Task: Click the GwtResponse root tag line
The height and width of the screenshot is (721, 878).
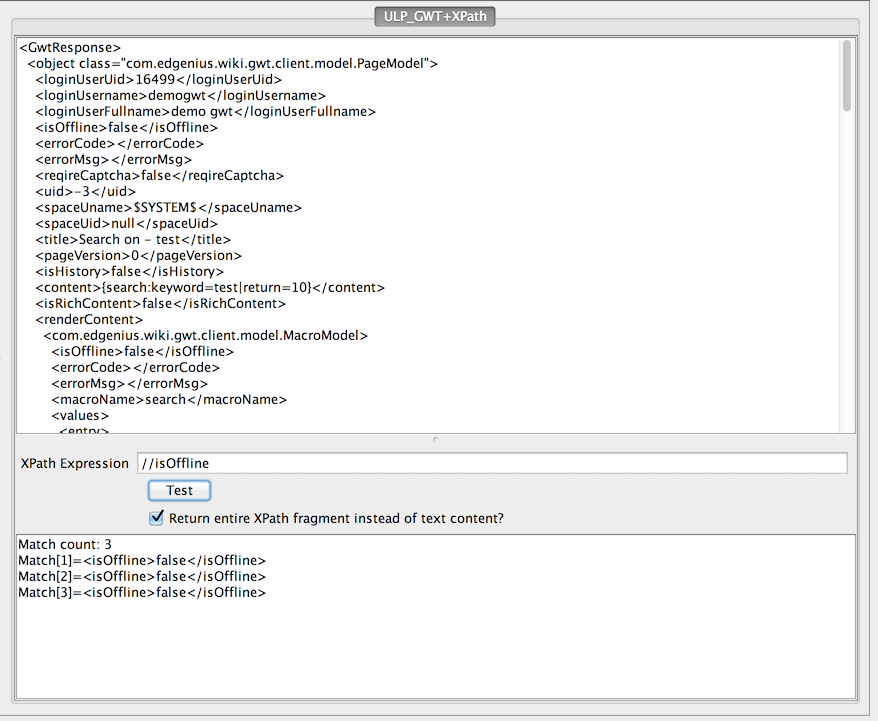Action: click(x=70, y=47)
